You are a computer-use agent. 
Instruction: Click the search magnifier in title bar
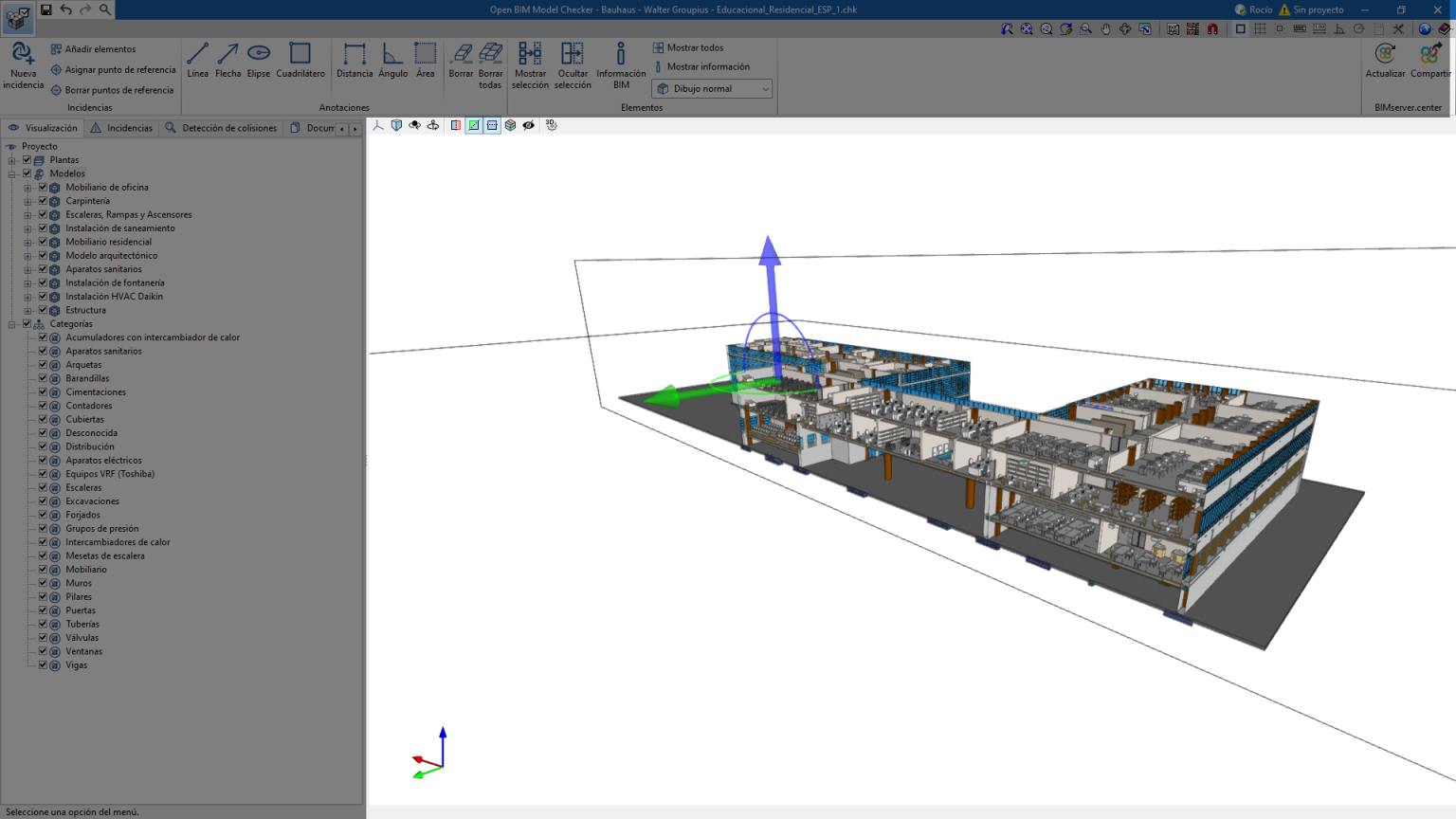[105, 9]
